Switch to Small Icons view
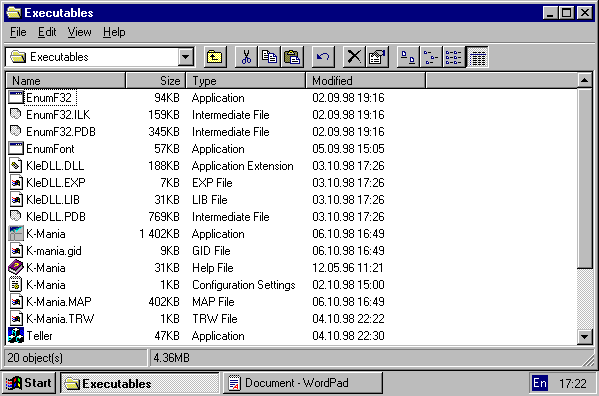 point(431,57)
